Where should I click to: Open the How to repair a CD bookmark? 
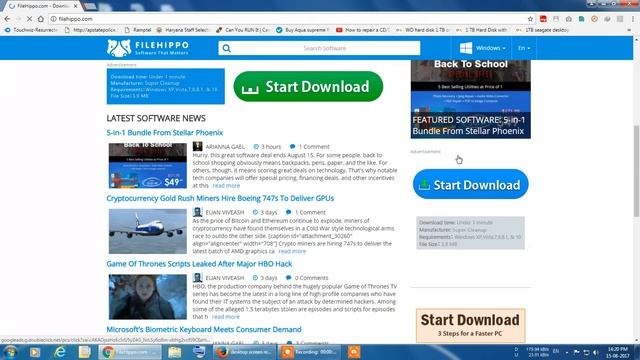point(363,30)
